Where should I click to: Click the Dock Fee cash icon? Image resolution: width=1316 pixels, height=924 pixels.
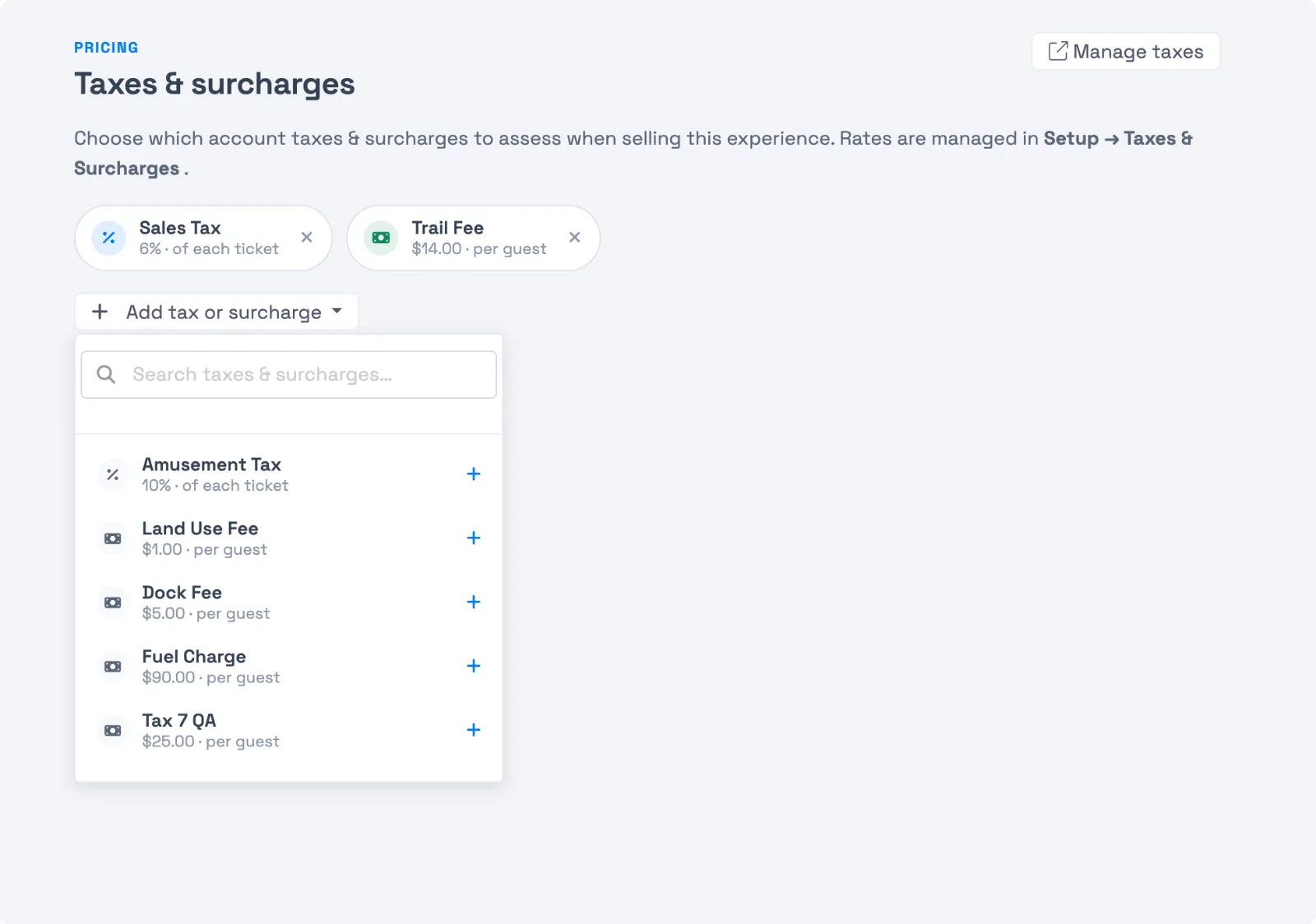(x=113, y=603)
